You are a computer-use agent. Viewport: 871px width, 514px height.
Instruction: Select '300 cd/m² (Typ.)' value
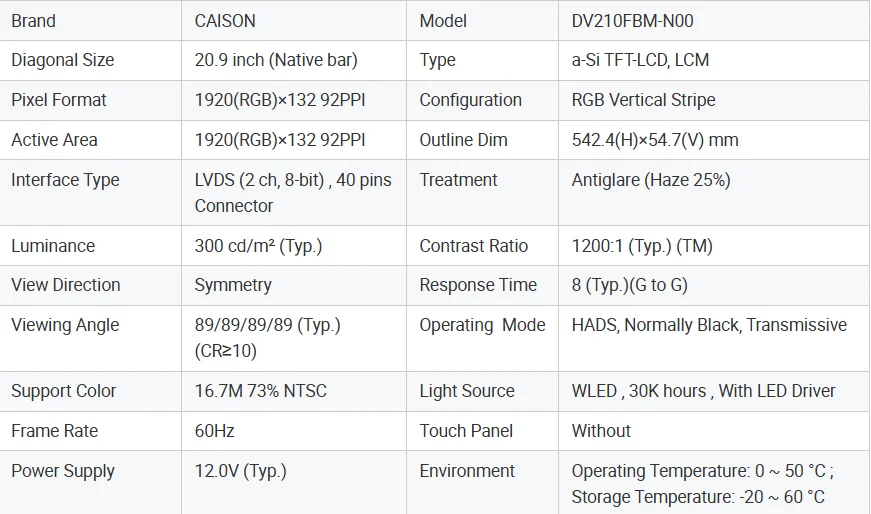(x=258, y=246)
